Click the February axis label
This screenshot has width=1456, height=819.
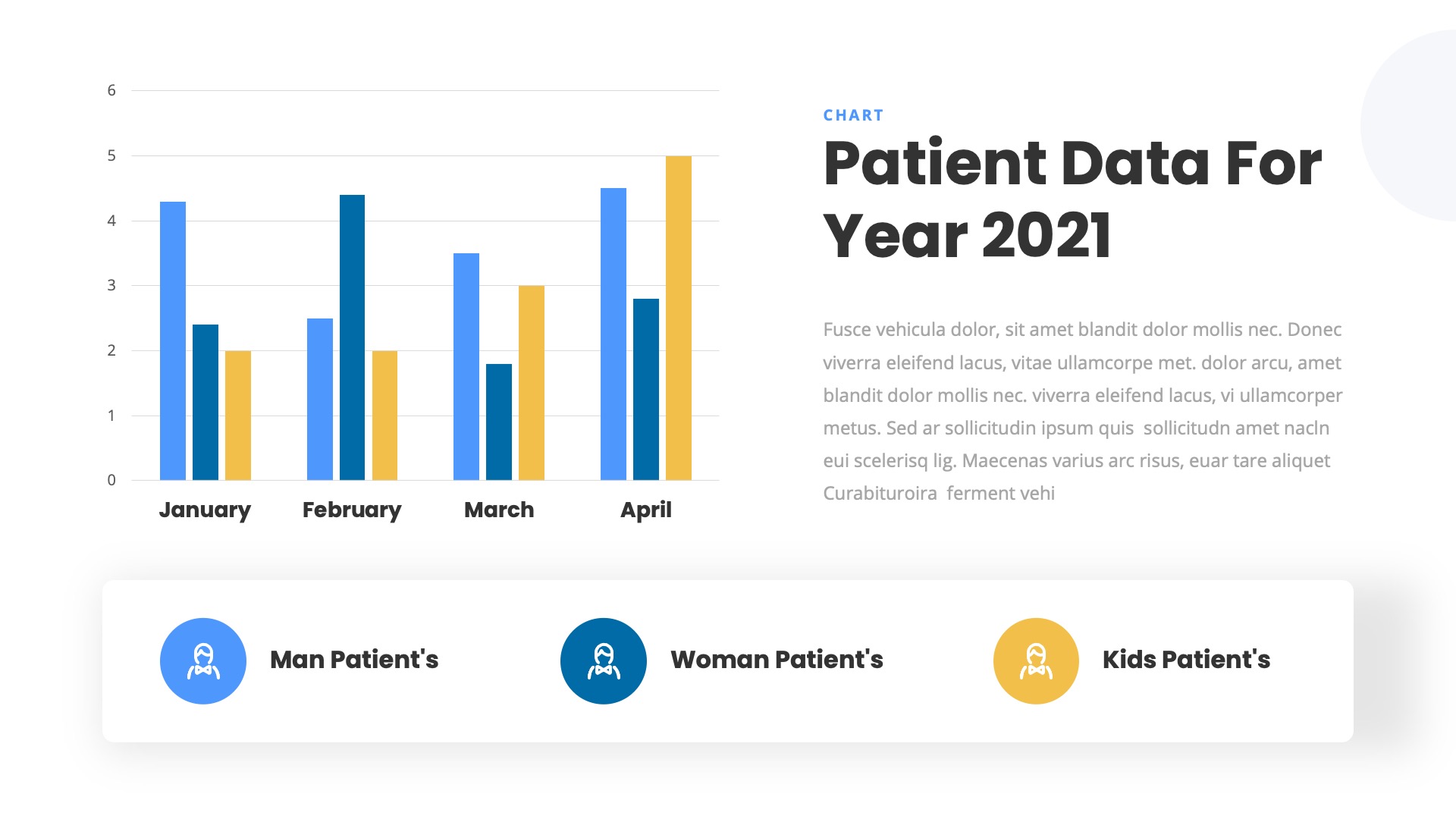(x=352, y=510)
